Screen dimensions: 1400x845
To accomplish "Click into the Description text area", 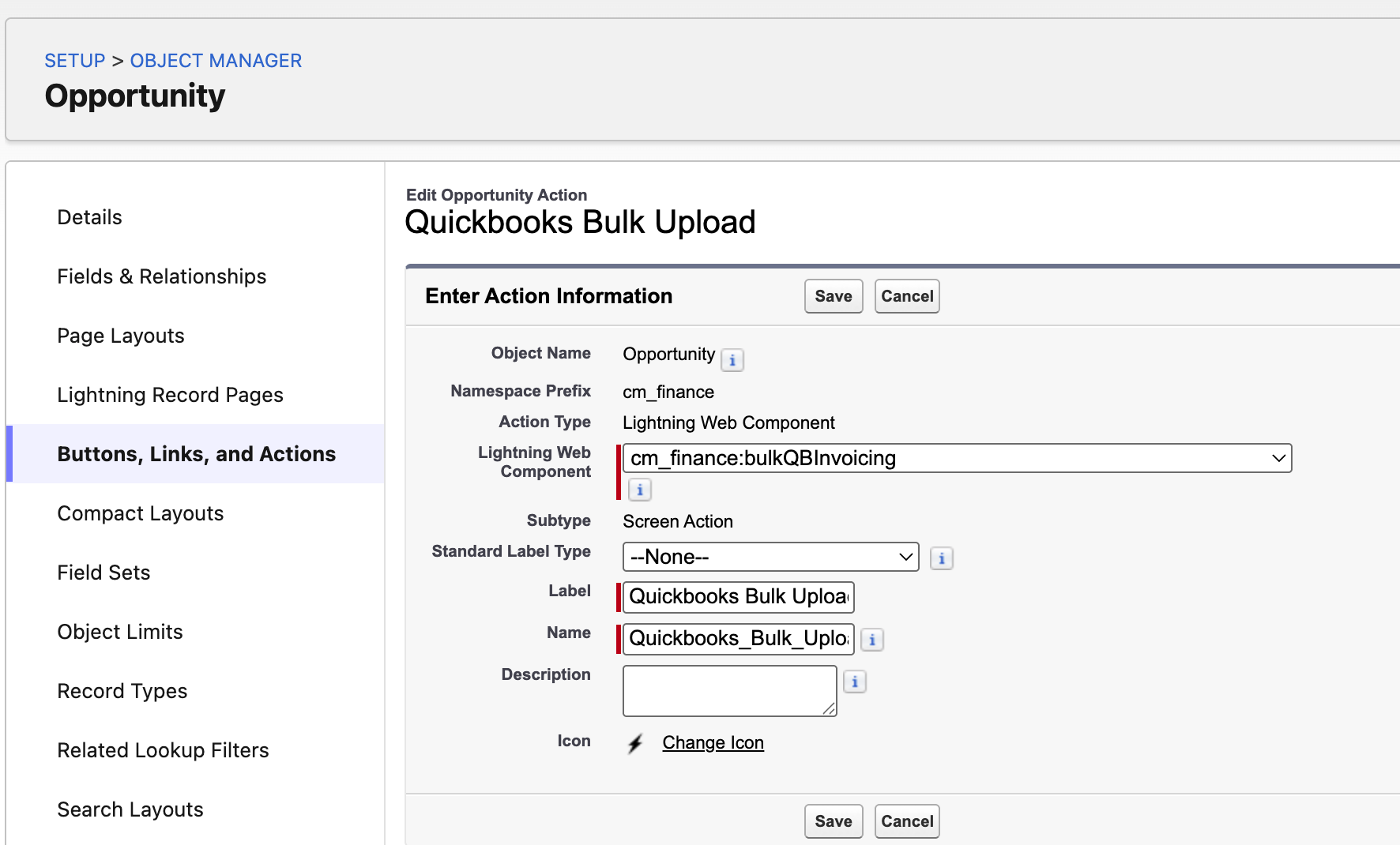I will pyautogui.click(x=730, y=691).
